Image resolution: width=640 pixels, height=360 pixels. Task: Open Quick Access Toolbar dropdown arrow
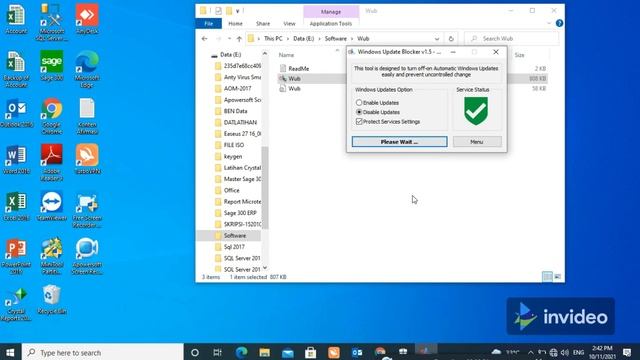point(237,11)
